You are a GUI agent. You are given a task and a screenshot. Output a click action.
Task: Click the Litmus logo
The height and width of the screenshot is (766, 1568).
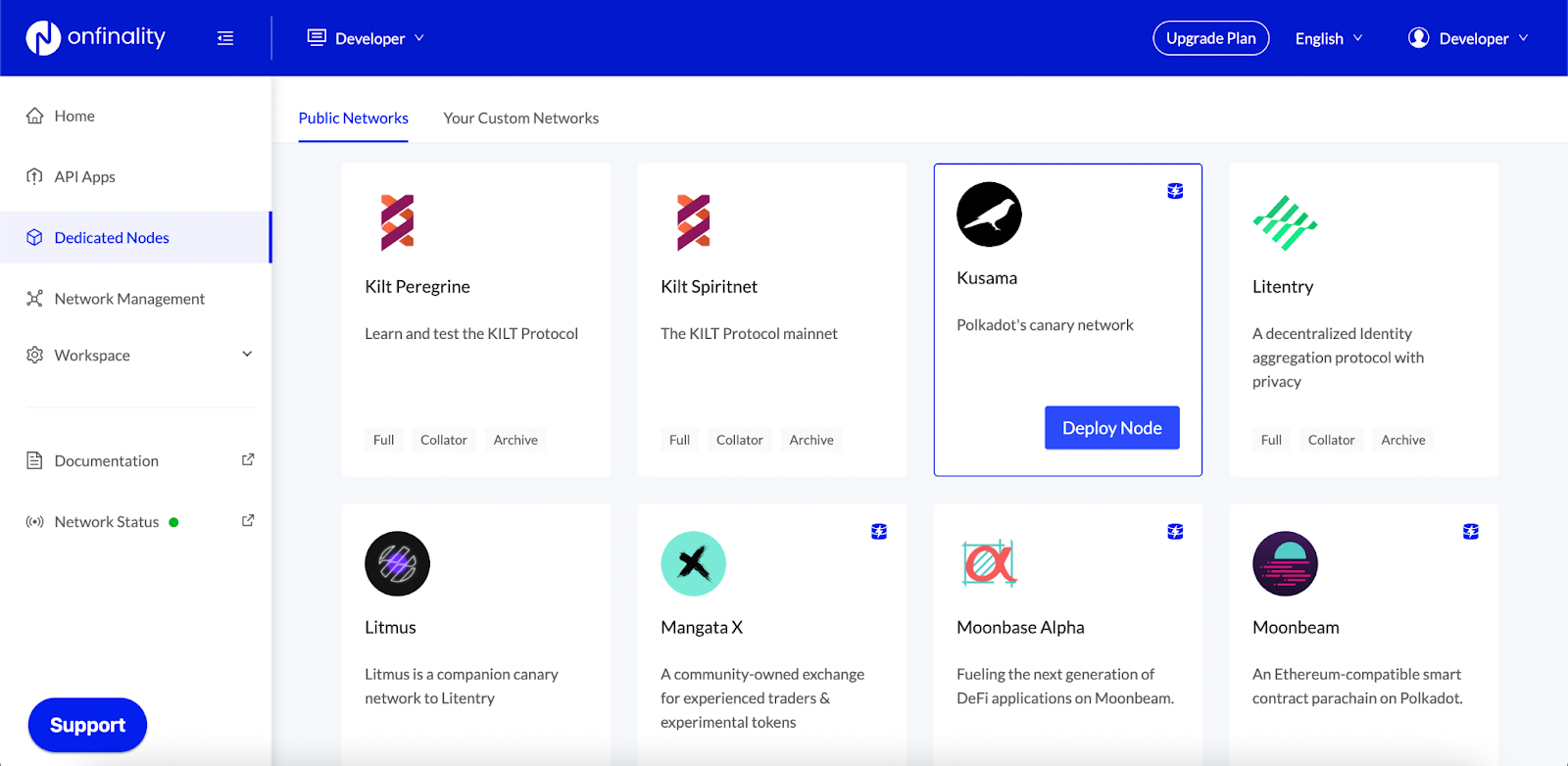[x=397, y=564]
